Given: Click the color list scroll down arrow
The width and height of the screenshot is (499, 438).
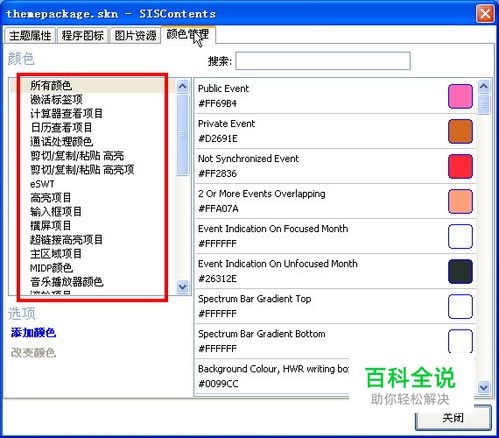Looking at the screenshot, I should [x=484, y=387].
